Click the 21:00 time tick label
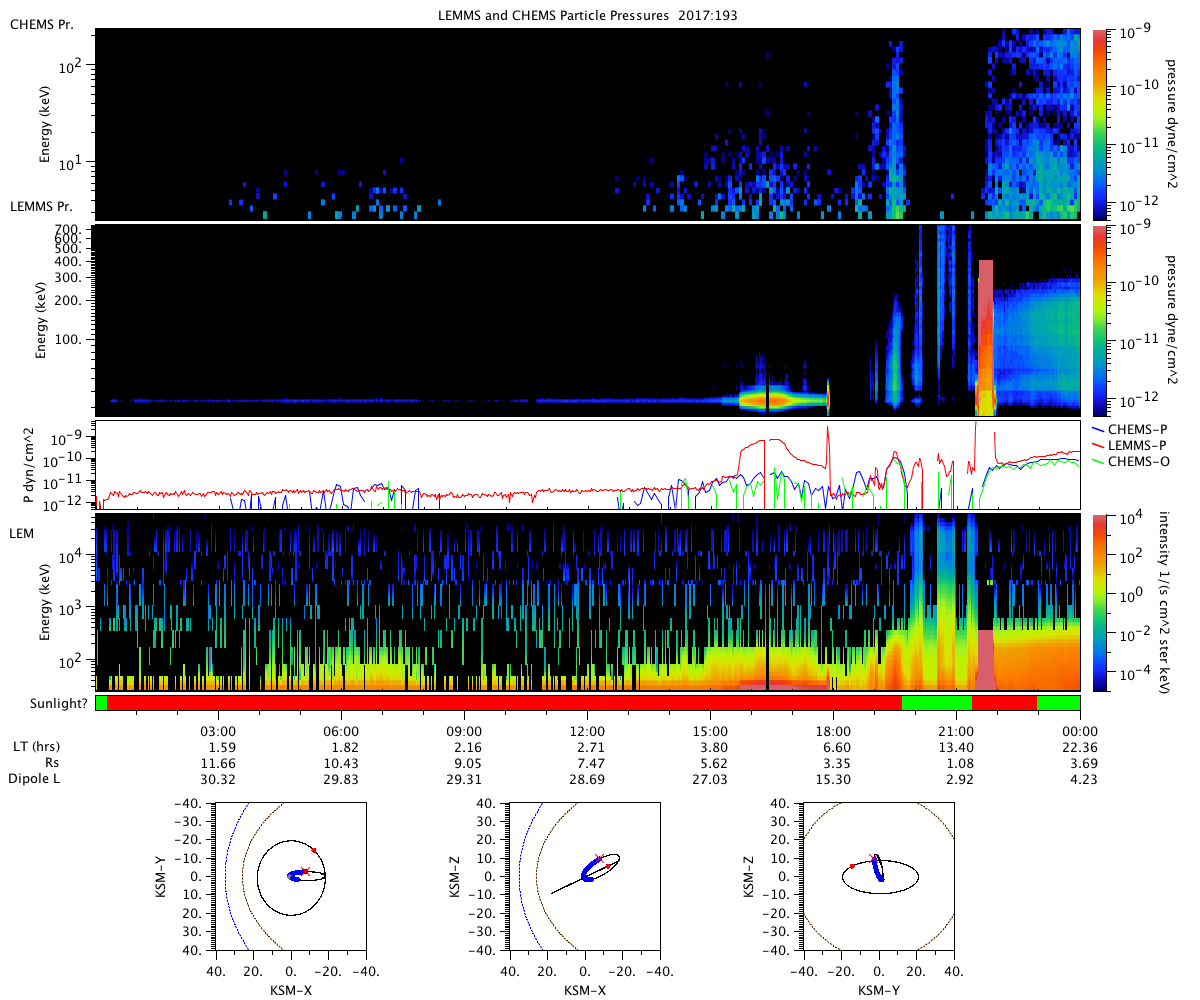Image resolution: width=1200 pixels, height=1000 pixels. point(957,731)
